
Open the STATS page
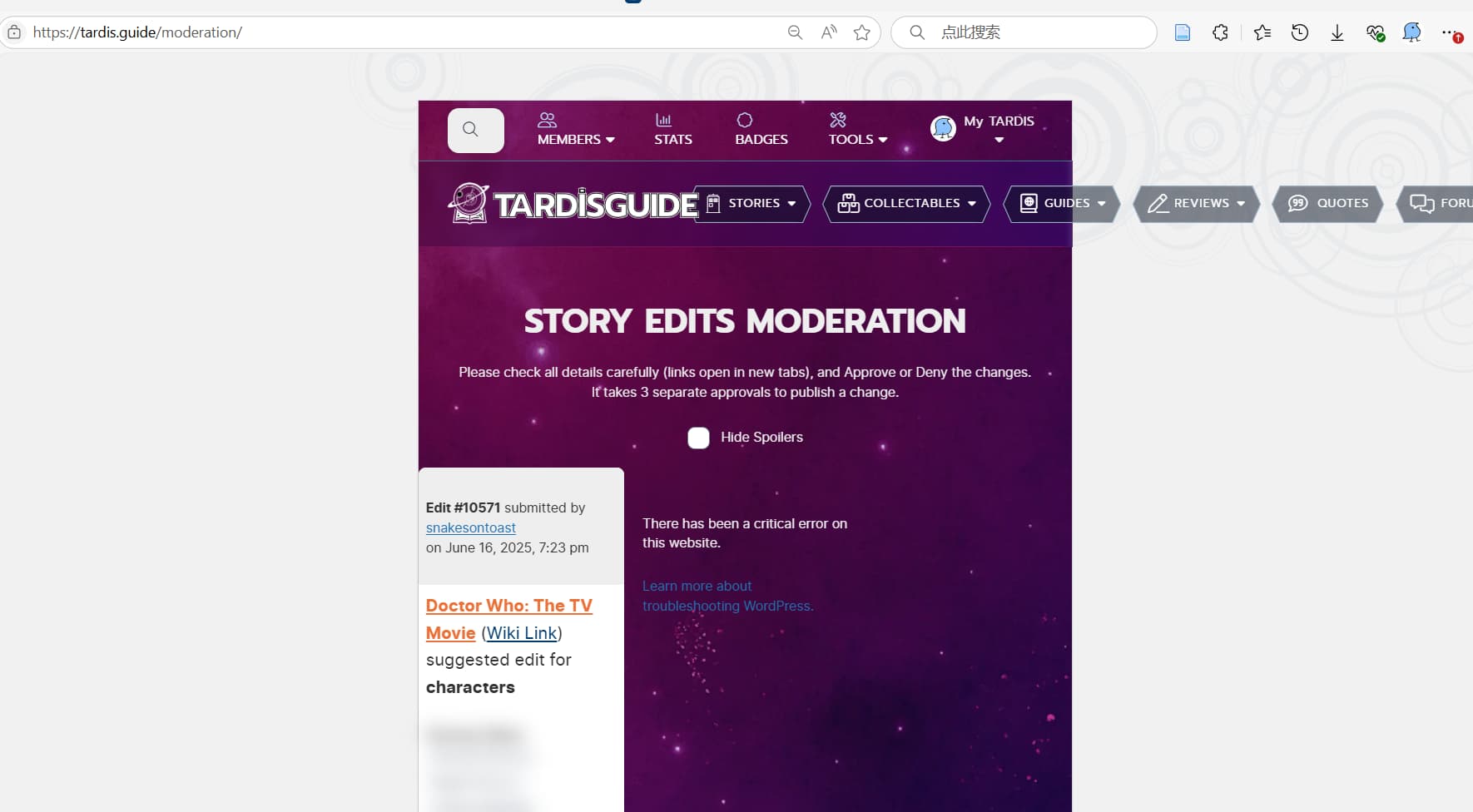point(672,130)
